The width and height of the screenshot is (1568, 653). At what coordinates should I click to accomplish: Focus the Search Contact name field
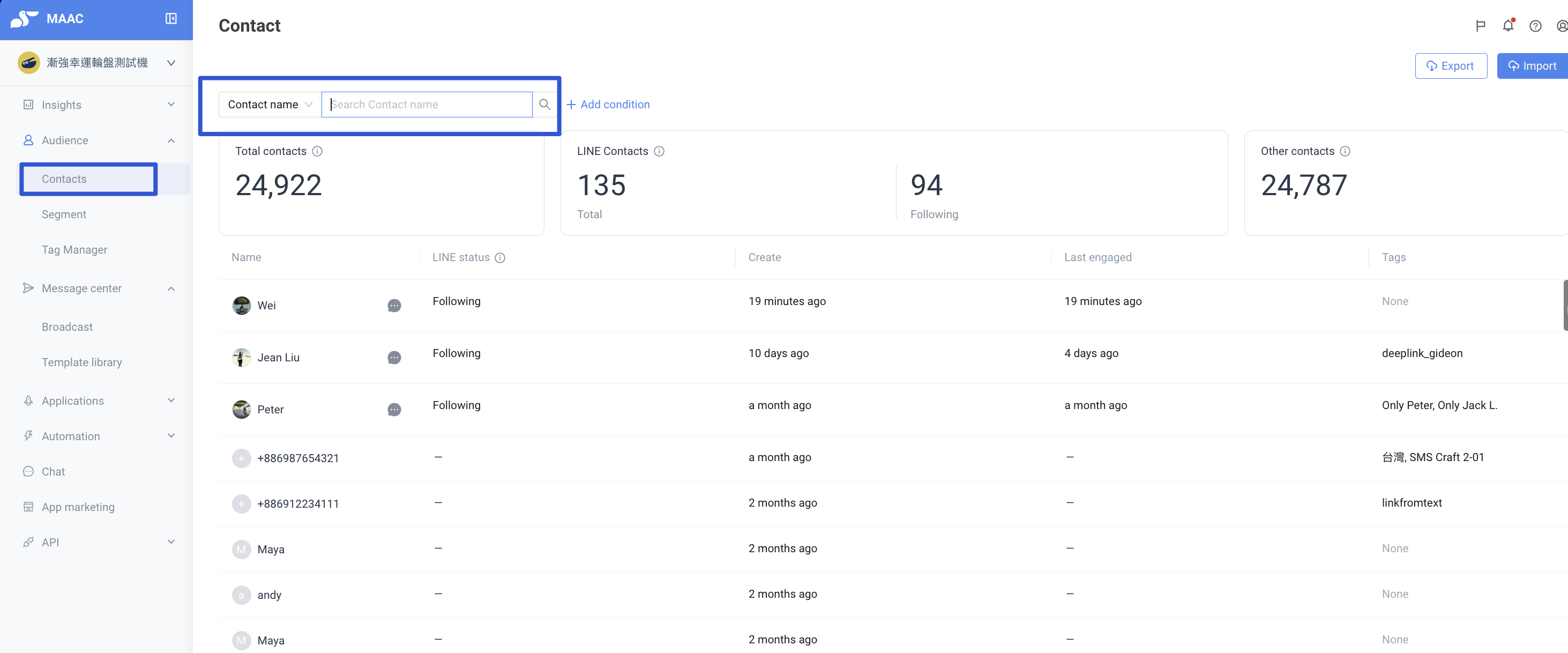(x=426, y=104)
